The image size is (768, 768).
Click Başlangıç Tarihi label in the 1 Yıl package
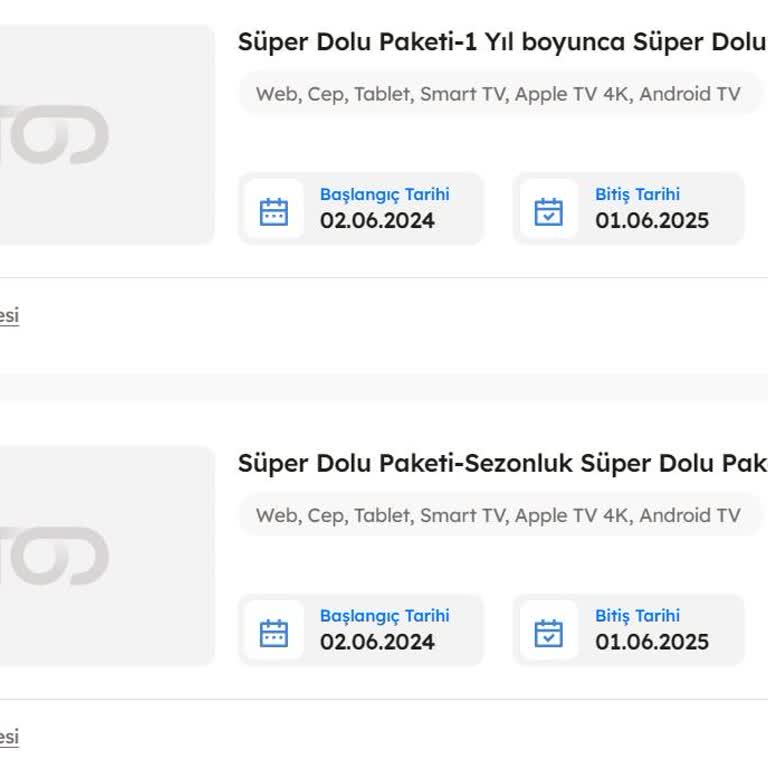coord(384,194)
